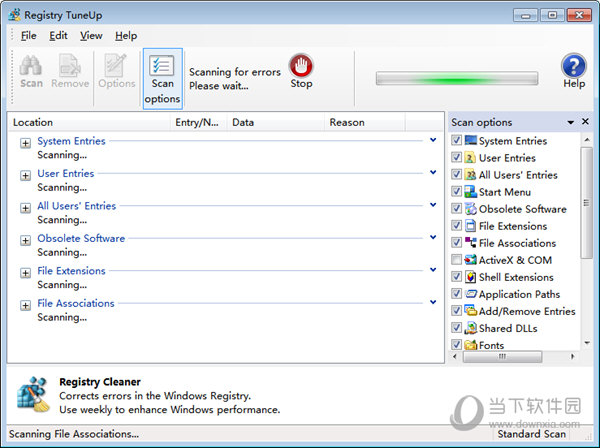Collapse the System Entries group with its chevron
Image resolution: width=600 pixels, height=448 pixels.
point(433,140)
